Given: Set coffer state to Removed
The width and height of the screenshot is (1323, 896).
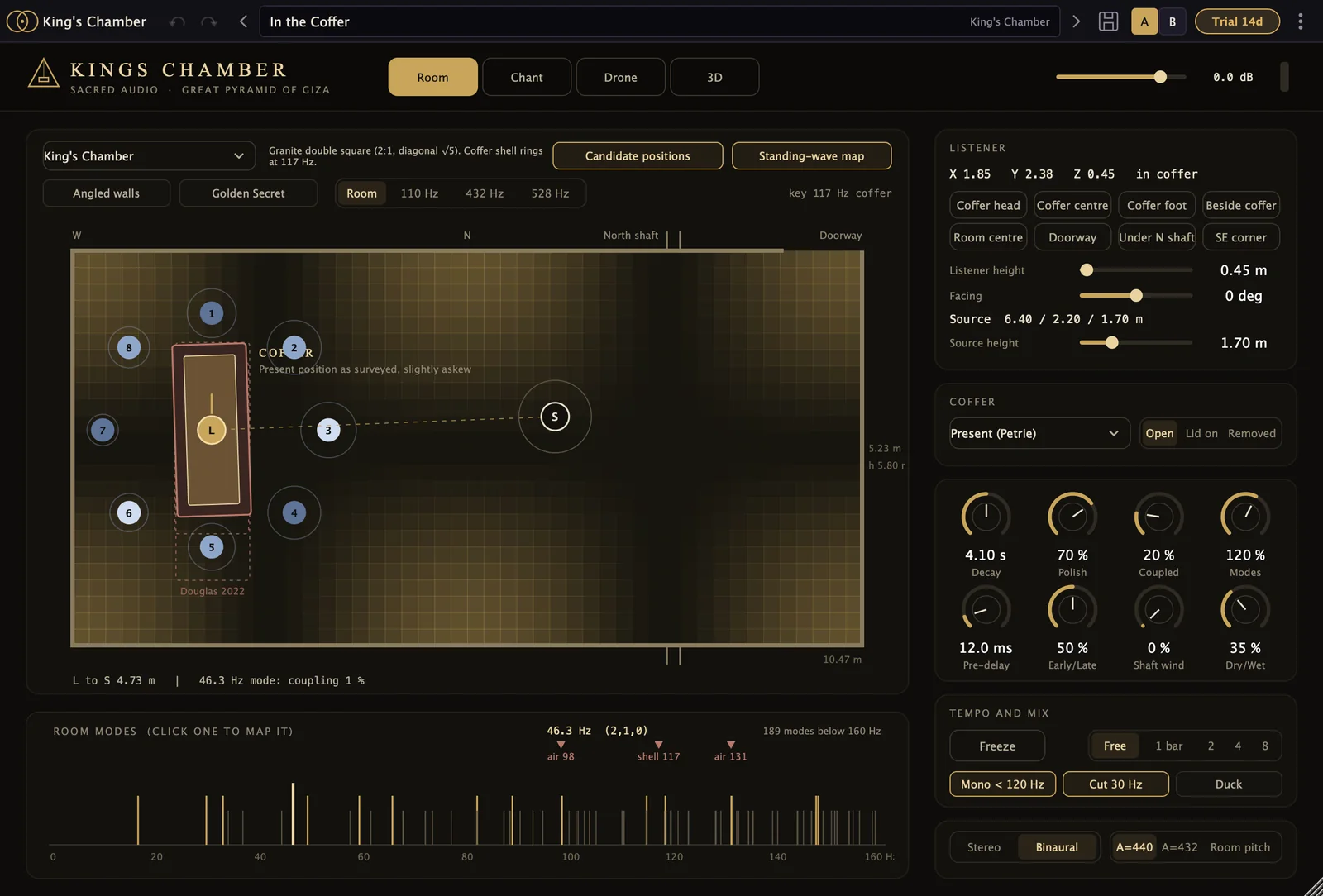Looking at the screenshot, I should 1251,433.
